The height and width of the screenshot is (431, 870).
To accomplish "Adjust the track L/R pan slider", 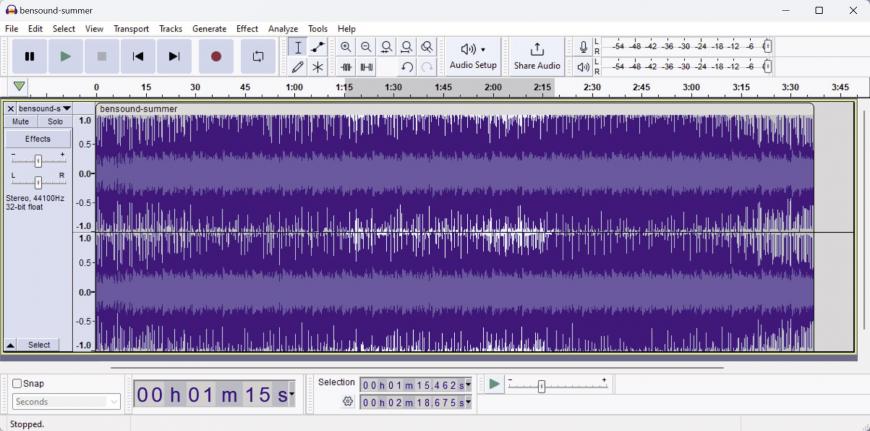I will click(x=38, y=182).
